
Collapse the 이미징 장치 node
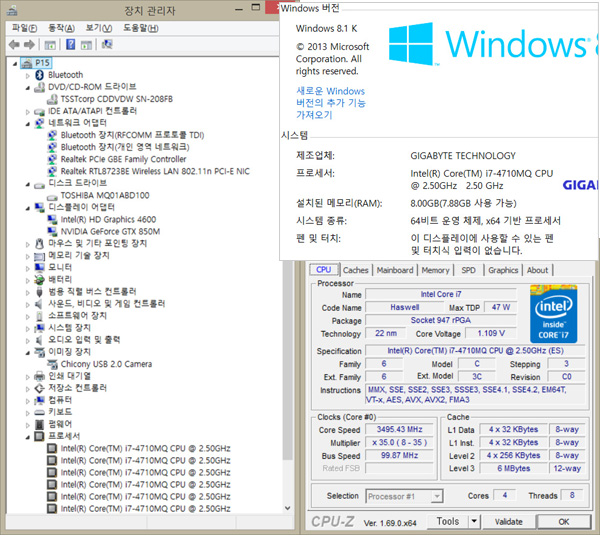point(28,353)
